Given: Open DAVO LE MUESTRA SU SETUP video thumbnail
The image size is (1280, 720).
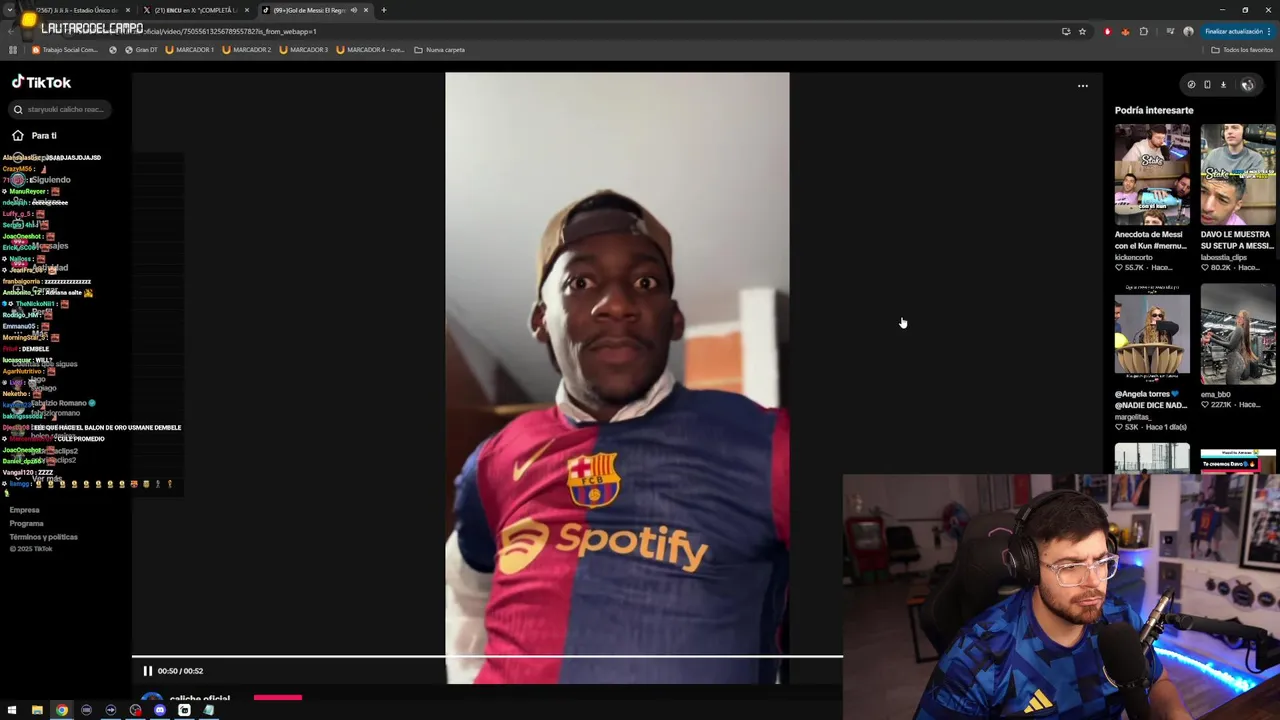Looking at the screenshot, I should (1238, 174).
